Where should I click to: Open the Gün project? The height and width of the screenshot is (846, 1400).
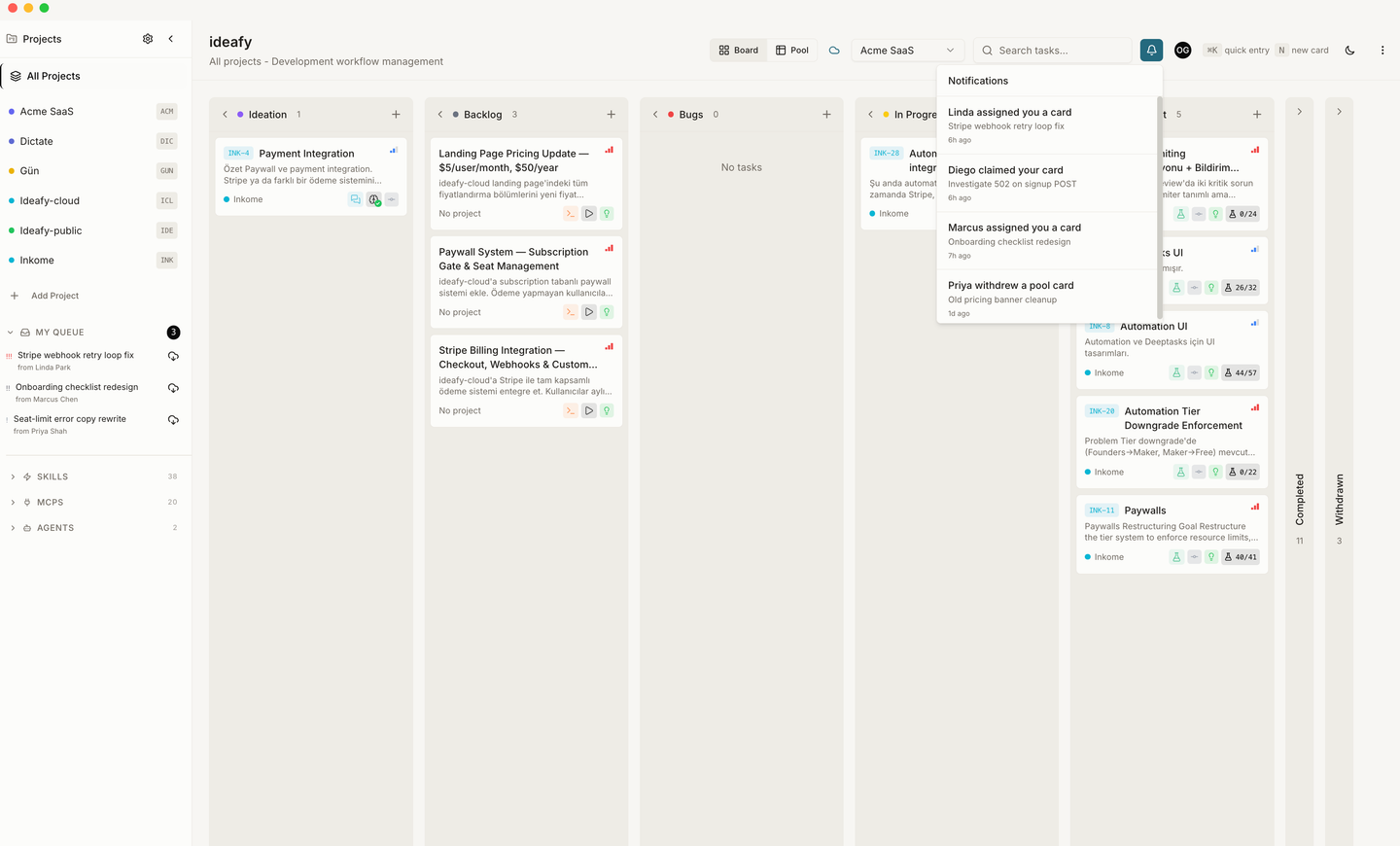click(x=93, y=171)
